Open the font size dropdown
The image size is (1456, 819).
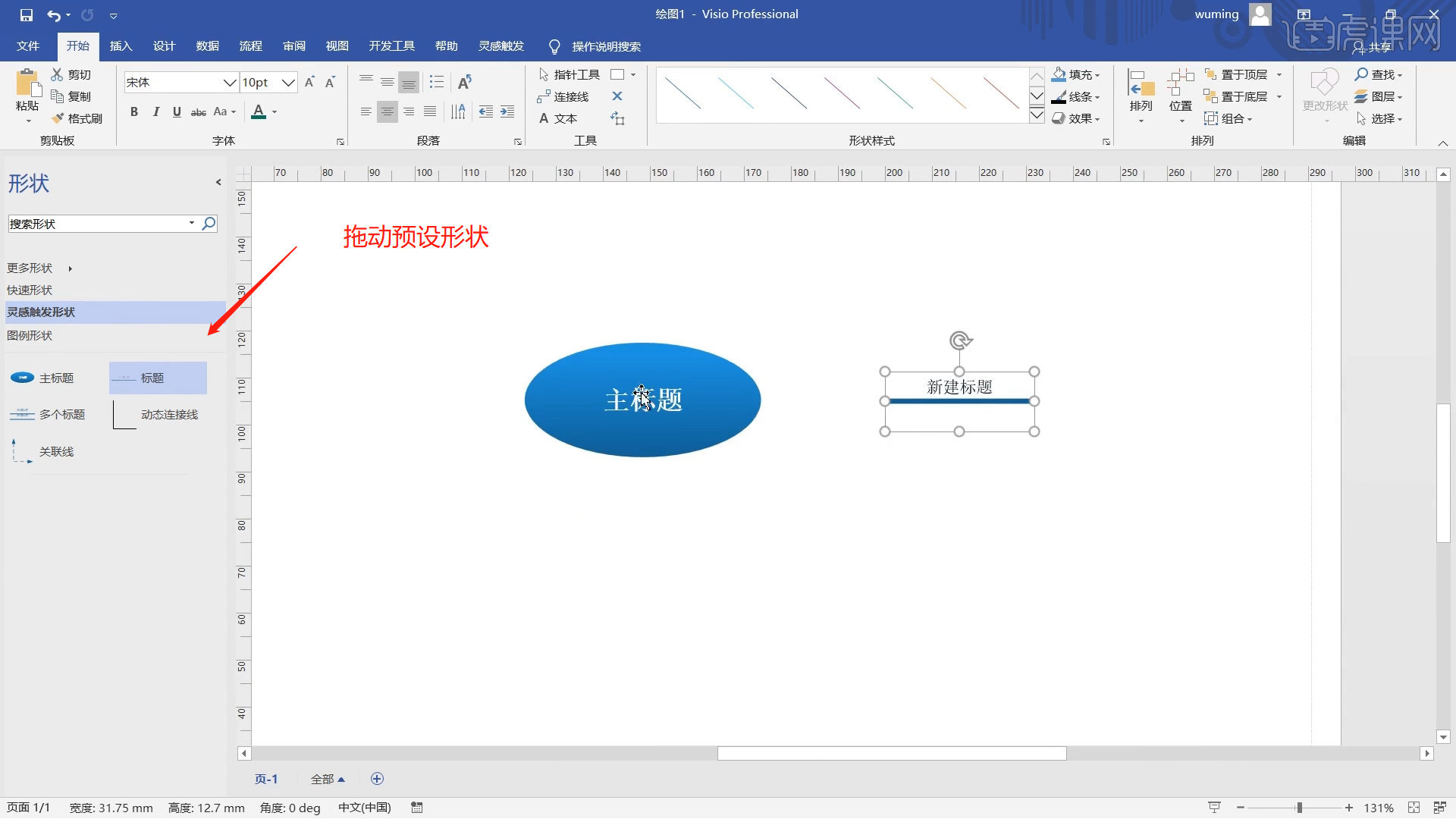click(287, 82)
